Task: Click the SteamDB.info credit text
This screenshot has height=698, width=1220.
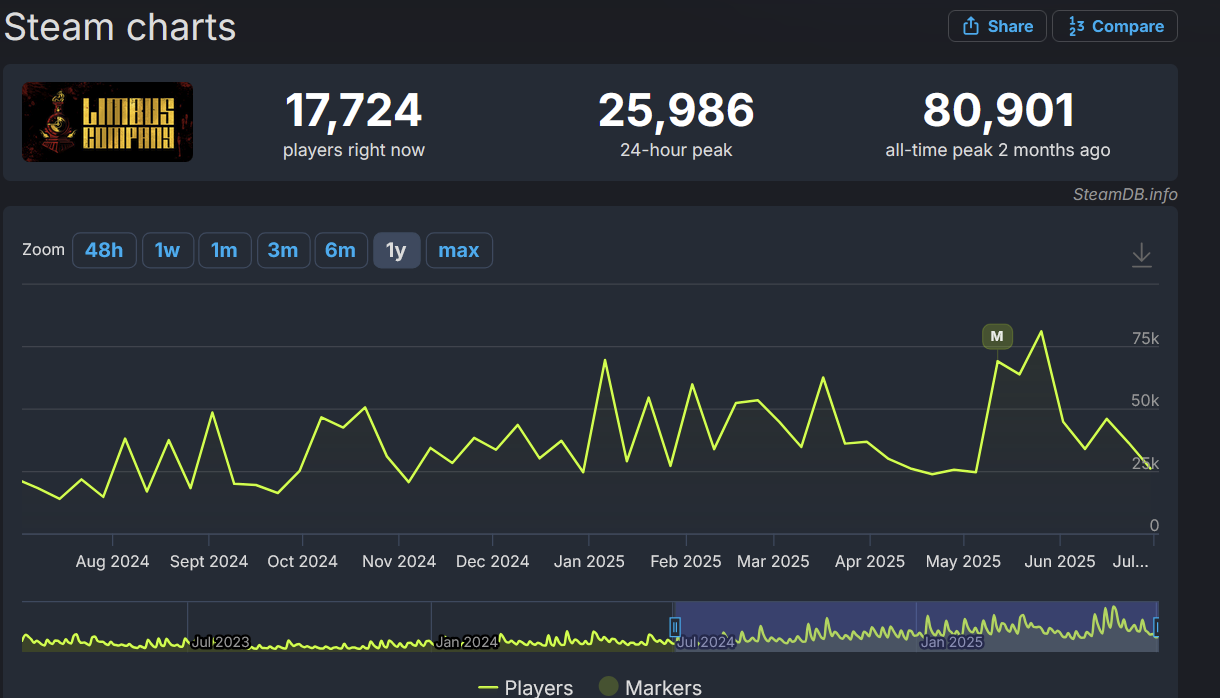Action: coord(1125,194)
